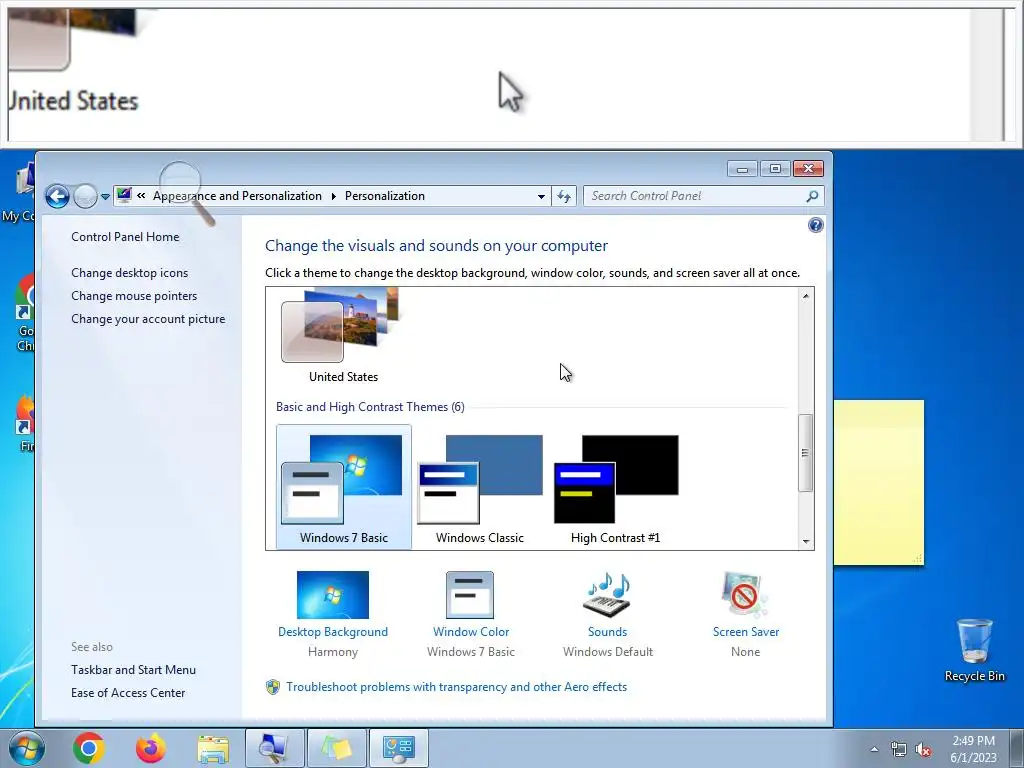Select the Windows 7 Basic theme
The image size is (1024, 768).
(344, 487)
